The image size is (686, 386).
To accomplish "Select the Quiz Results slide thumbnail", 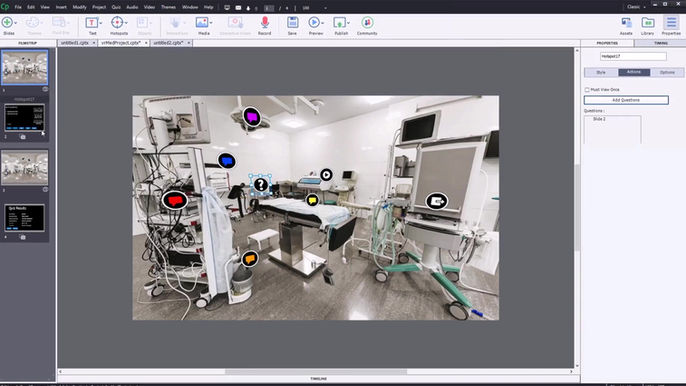I will 24,218.
